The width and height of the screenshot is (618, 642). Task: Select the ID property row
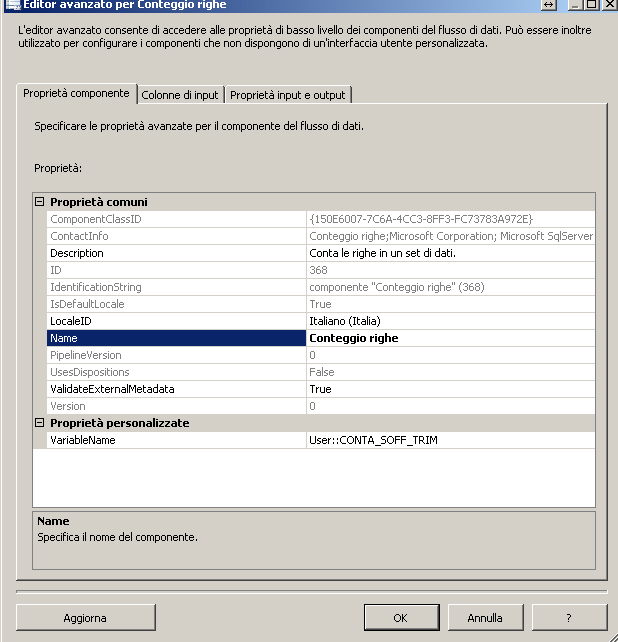coord(321,270)
